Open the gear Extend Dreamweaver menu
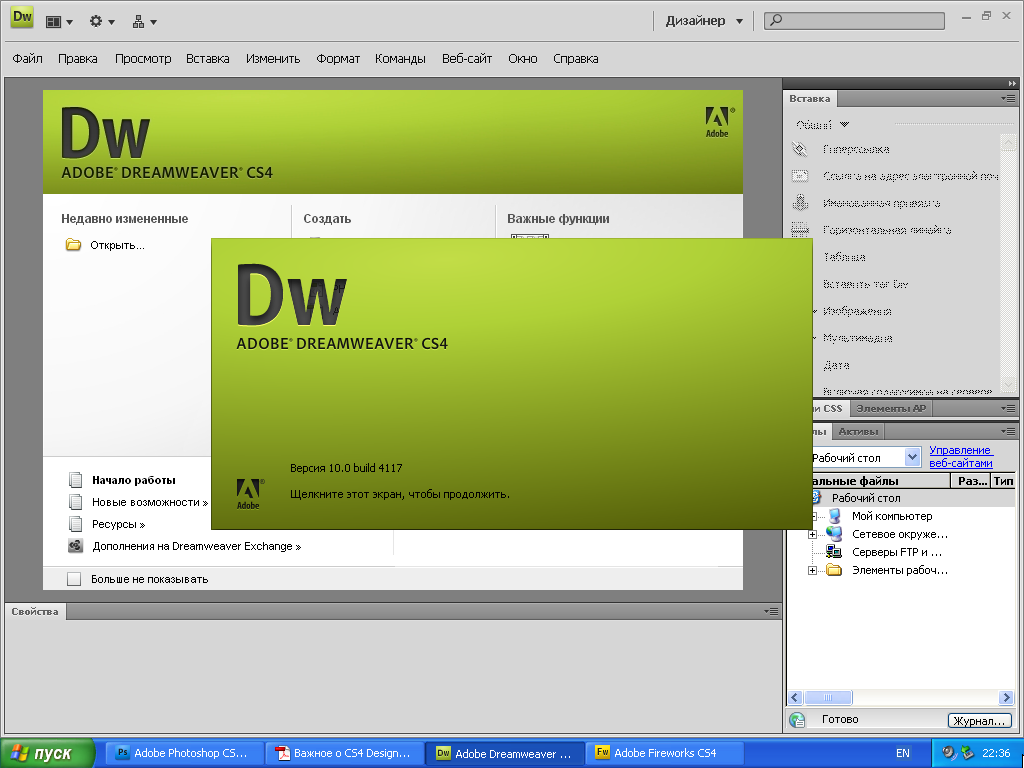 [101, 22]
